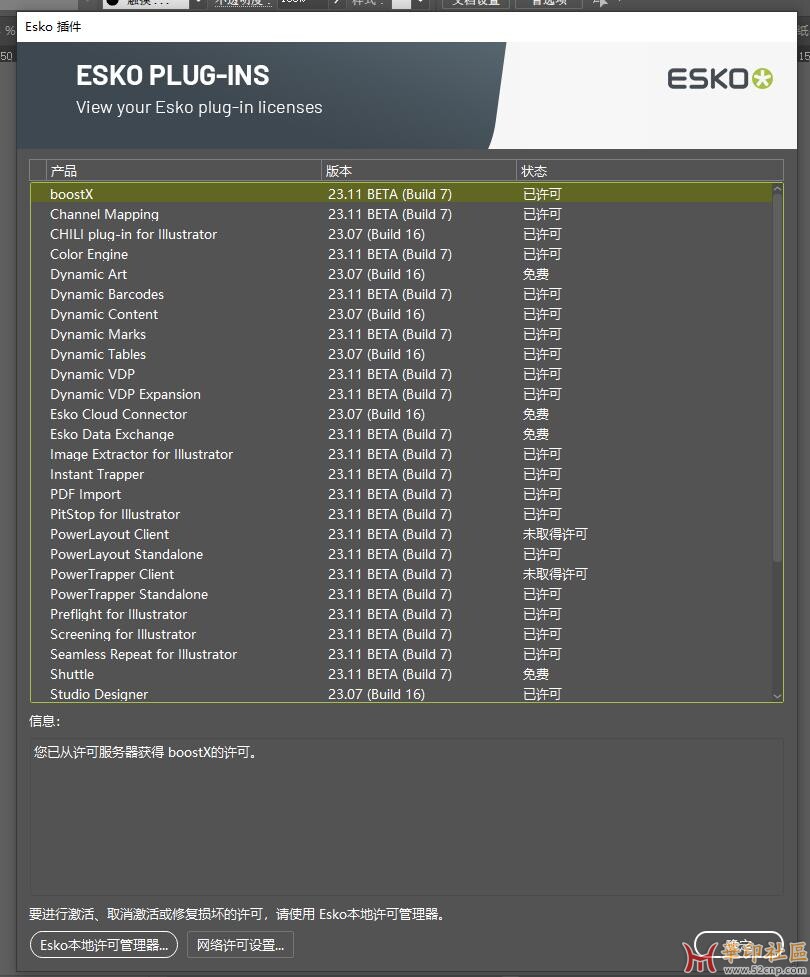Select the PowerLayout Standalone row

tap(401, 554)
